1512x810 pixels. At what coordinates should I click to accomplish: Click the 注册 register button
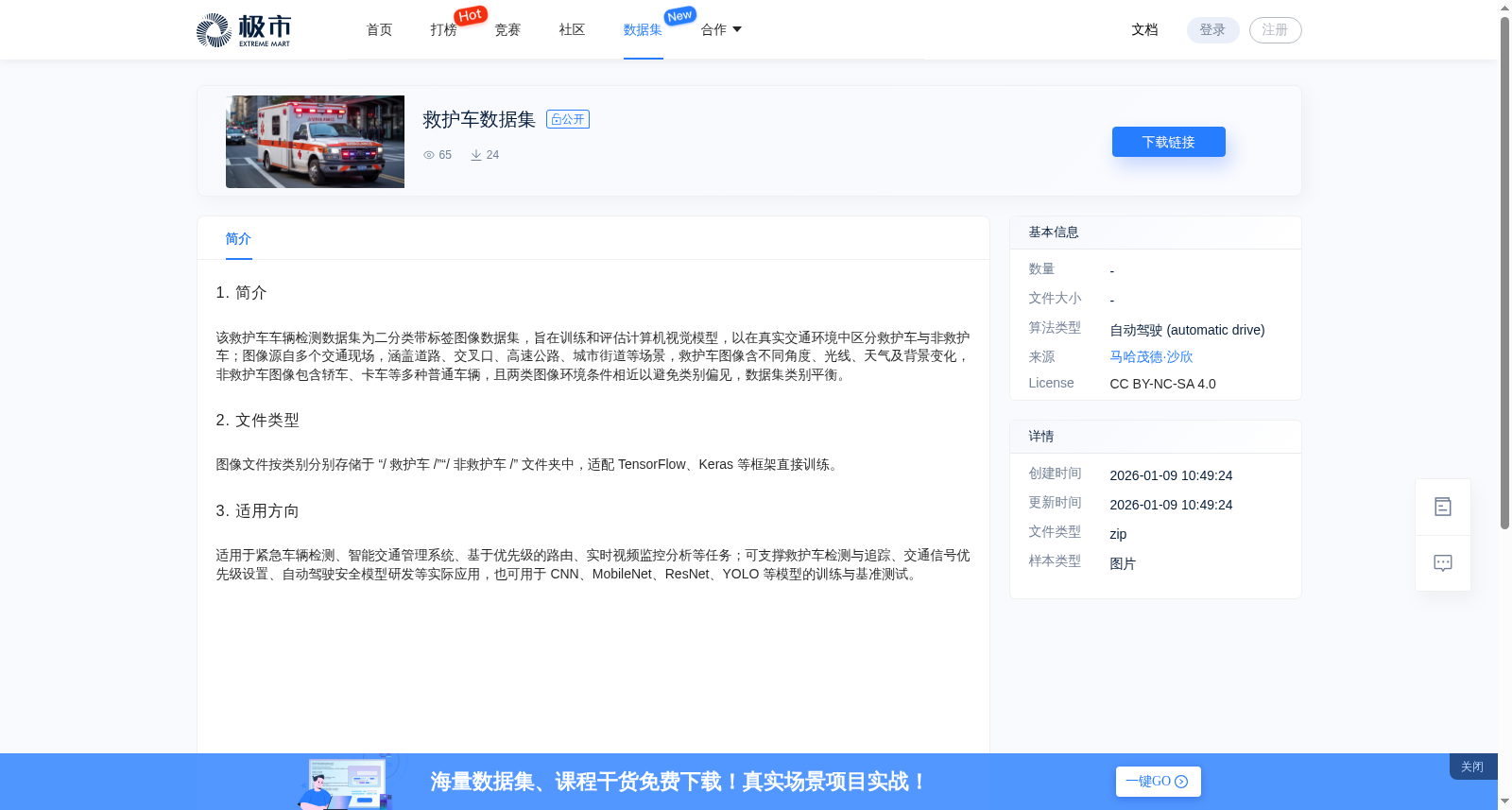pos(1275,30)
